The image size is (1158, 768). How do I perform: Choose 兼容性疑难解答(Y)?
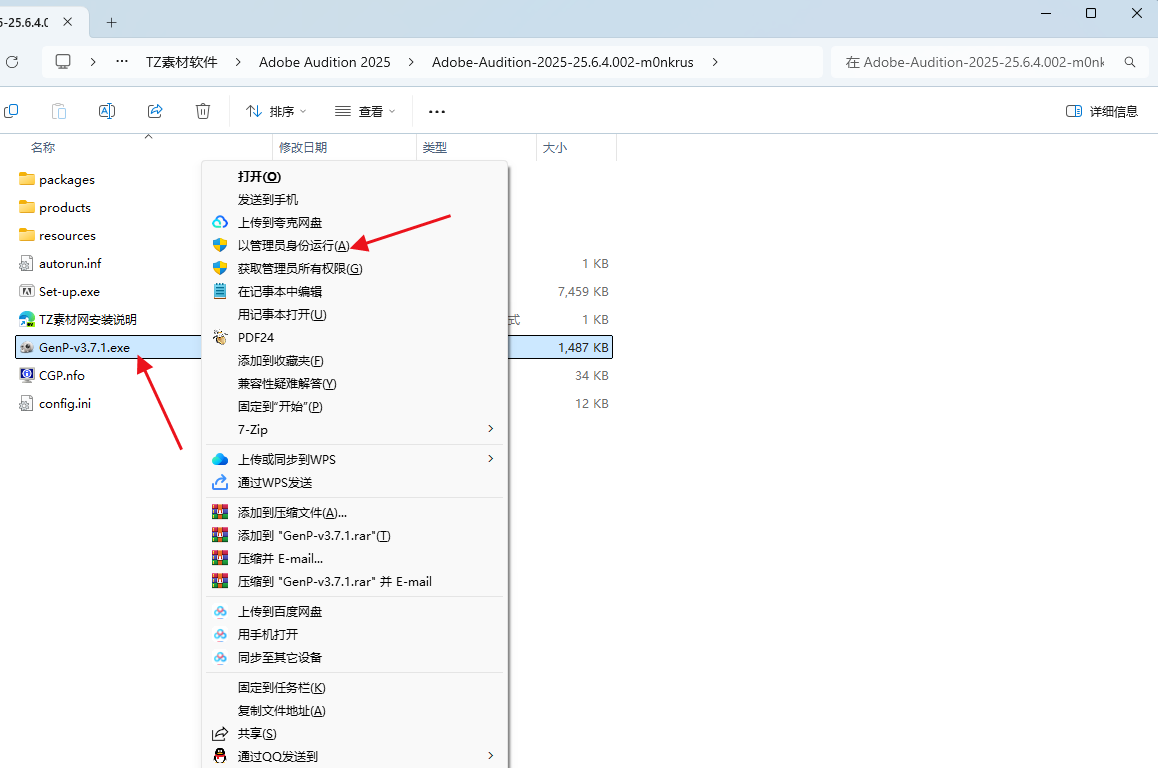pyautogui.click(x=355, y=383)
